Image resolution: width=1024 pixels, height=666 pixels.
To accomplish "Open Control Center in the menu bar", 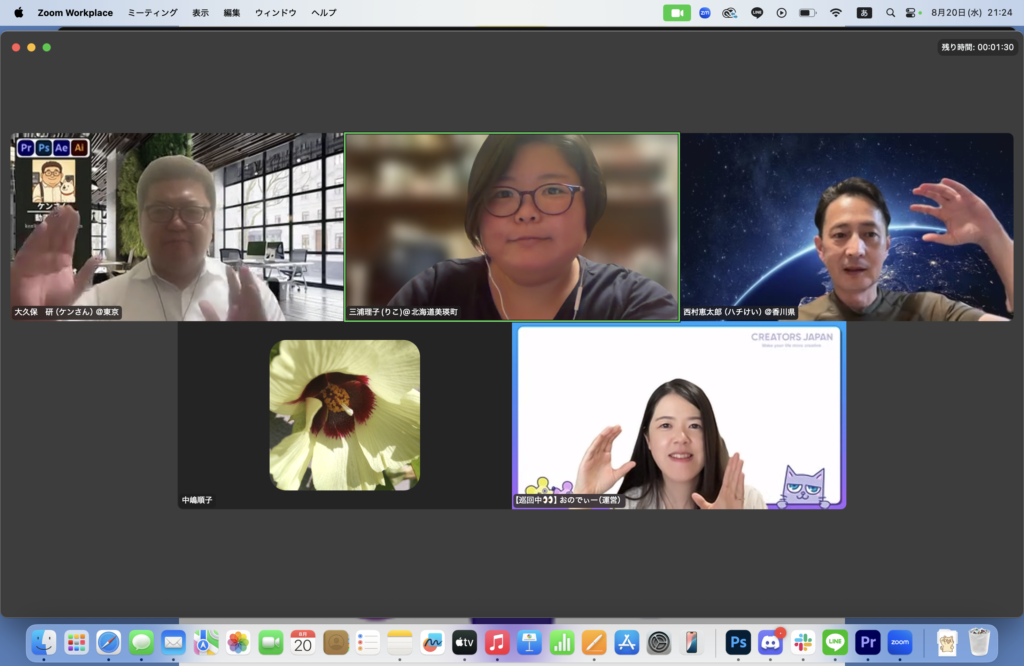I will click(911, 13).
